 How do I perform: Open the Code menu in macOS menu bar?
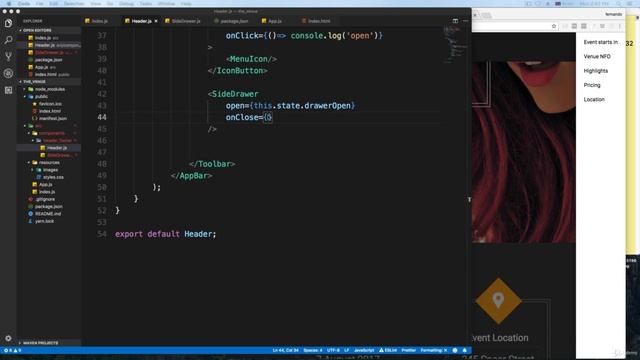coord(24,4)
